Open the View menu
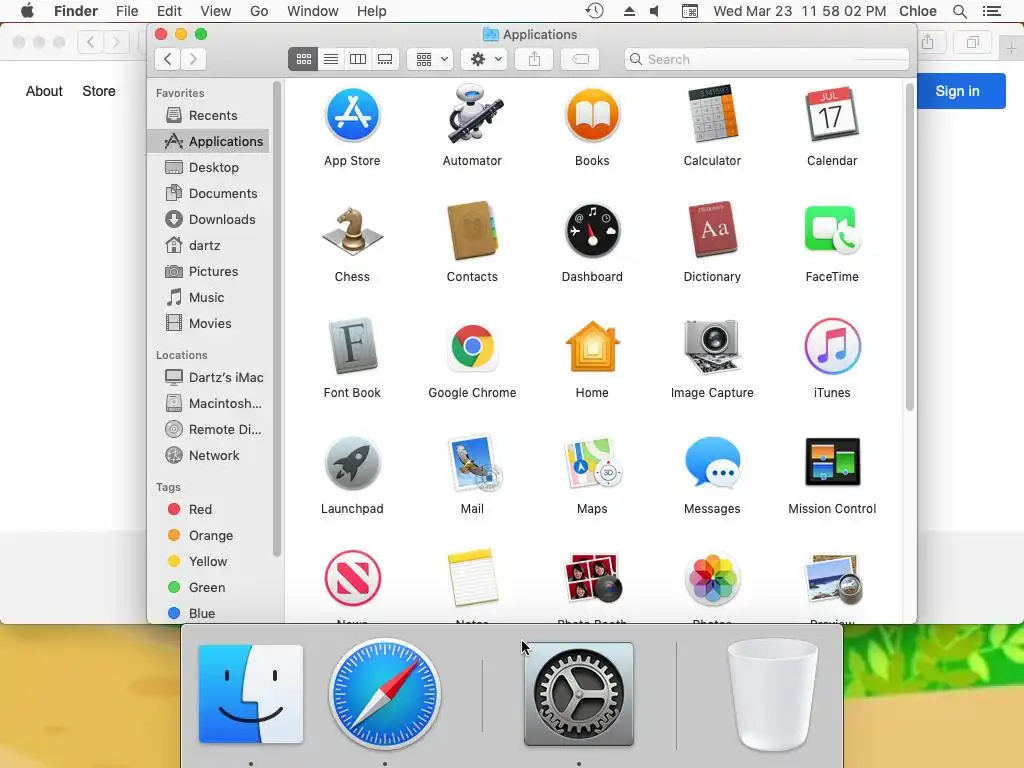Viewport: 1024px width, 768px height. pyautogui.click(x=216, y=11)
